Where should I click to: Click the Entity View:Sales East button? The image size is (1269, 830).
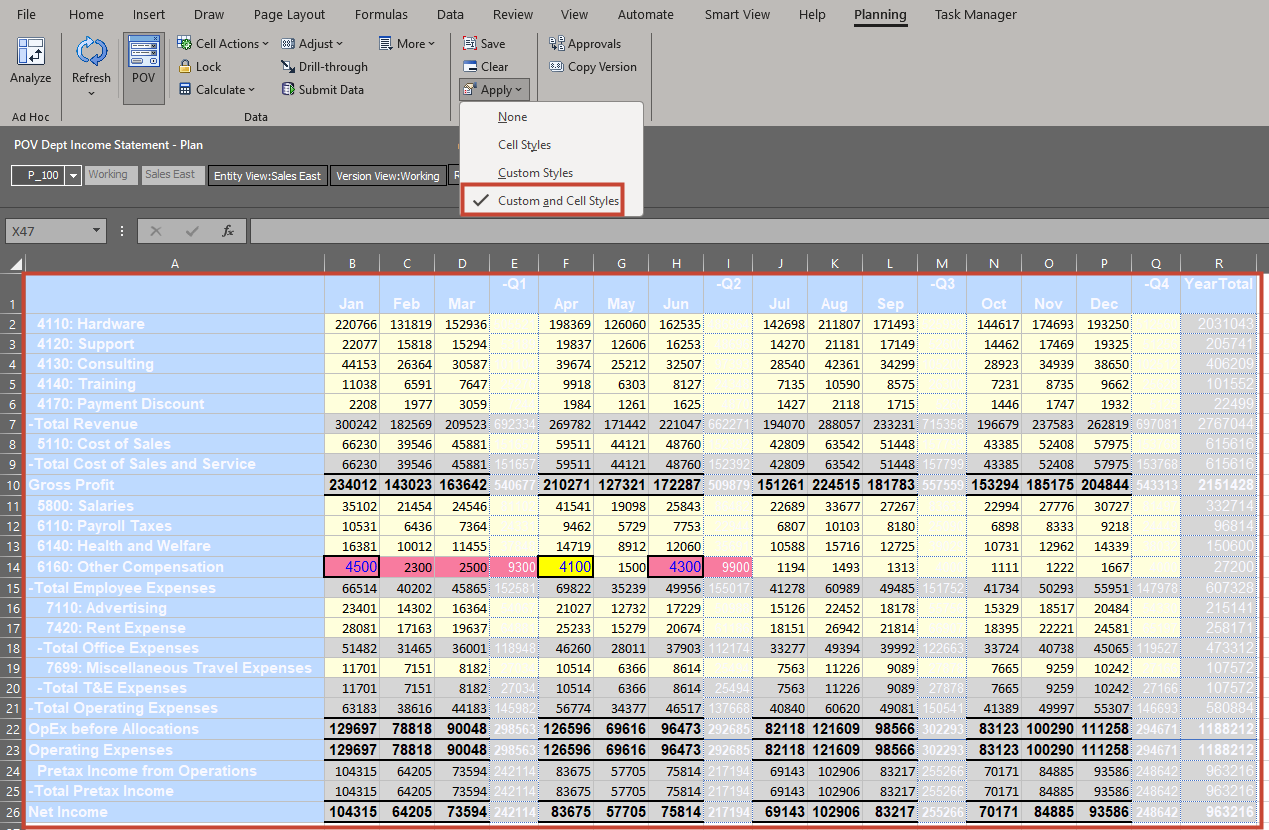pyautogui.click(x=267, y=176)
